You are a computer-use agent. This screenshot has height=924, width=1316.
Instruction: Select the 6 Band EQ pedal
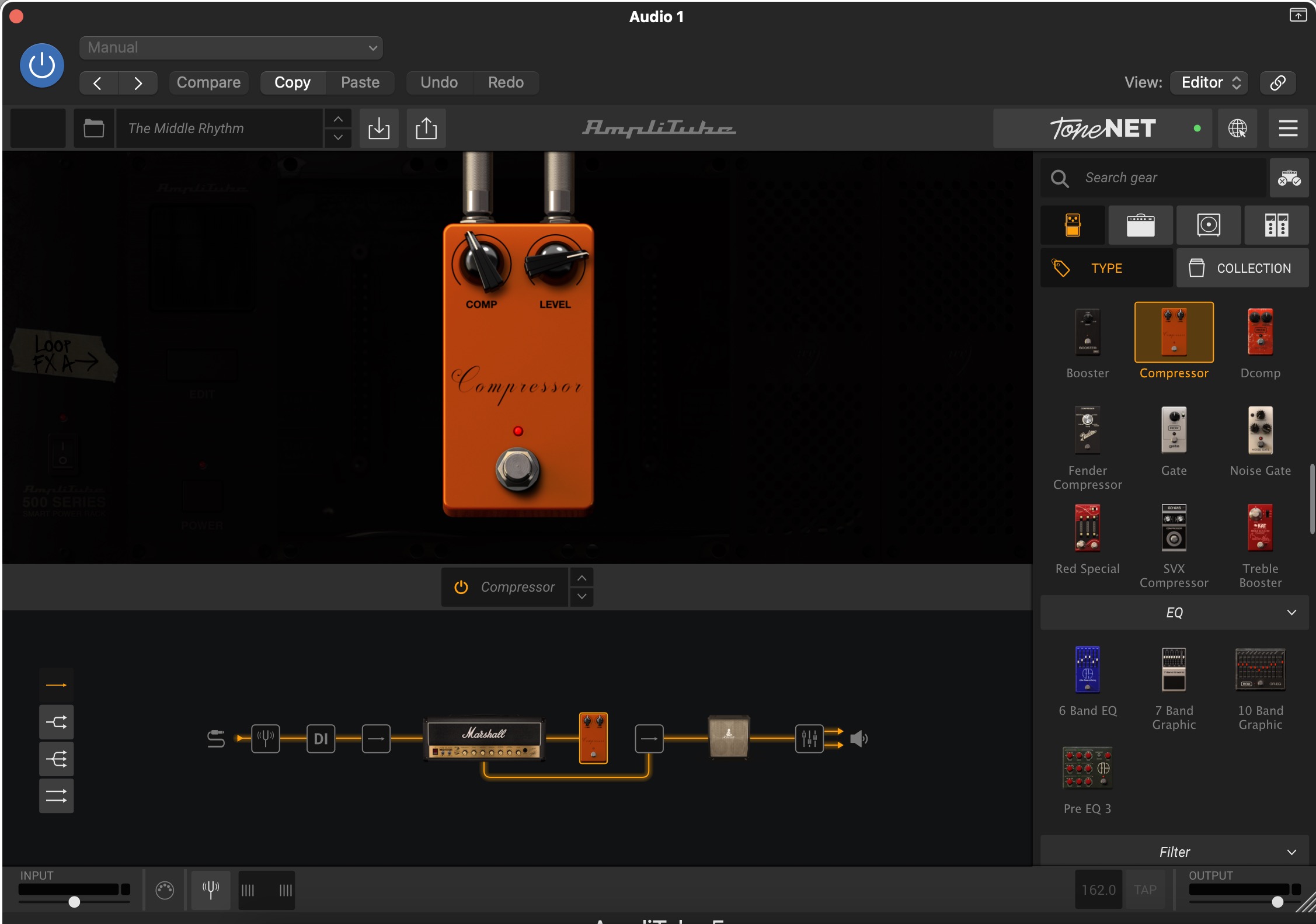[1087, 669]
